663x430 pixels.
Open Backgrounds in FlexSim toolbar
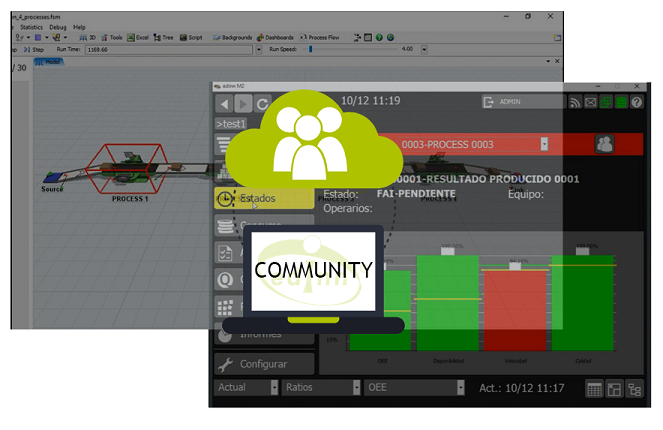click(x=233, y=38)
